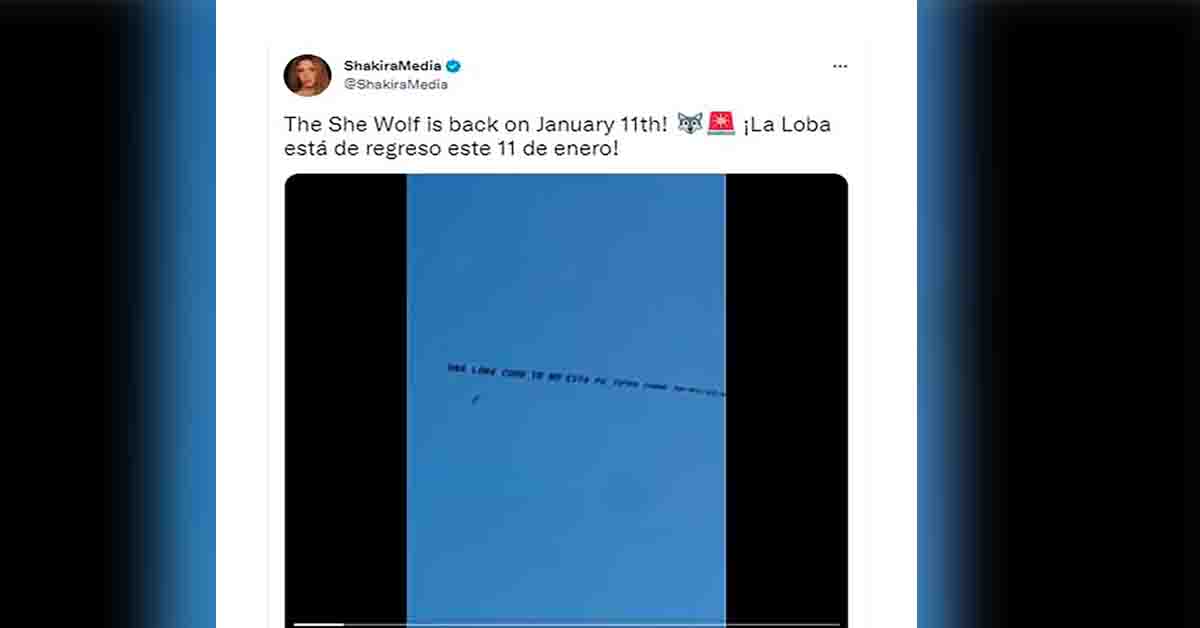The width and height of the screenshot is (1200, 628).
Task: Click the banner text trailing the plane
Action: click(x=586, y=380)
